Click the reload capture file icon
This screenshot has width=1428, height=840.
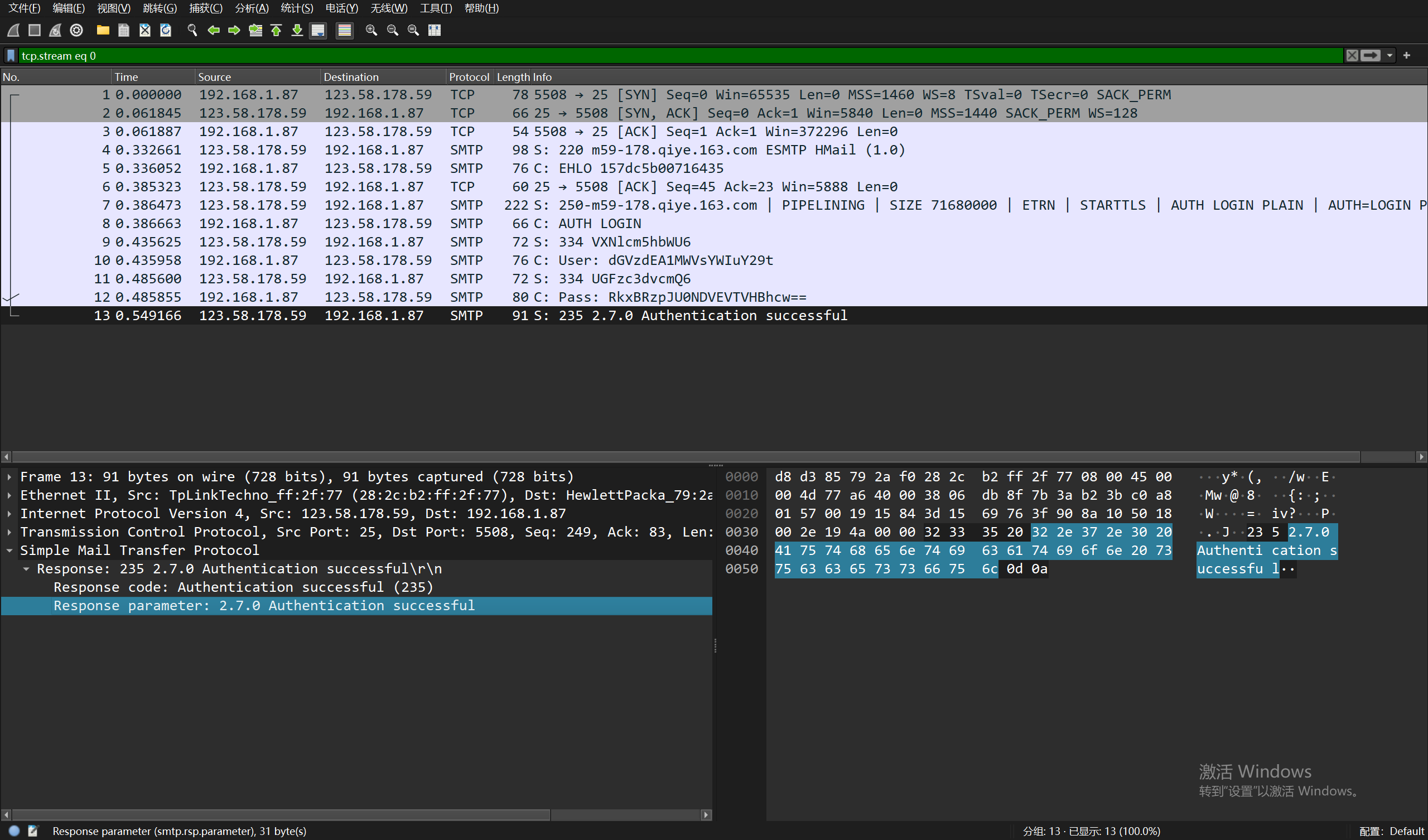pyautogui.click(x=166, y=30)
